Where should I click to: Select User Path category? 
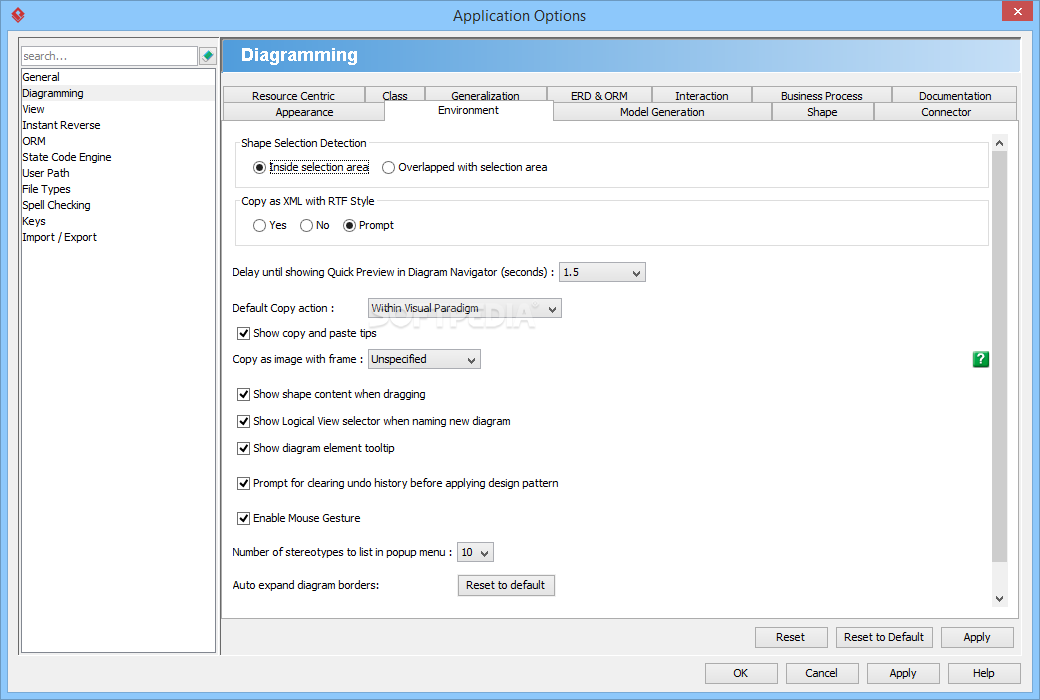pyautogui.click(x=118, y=173)
